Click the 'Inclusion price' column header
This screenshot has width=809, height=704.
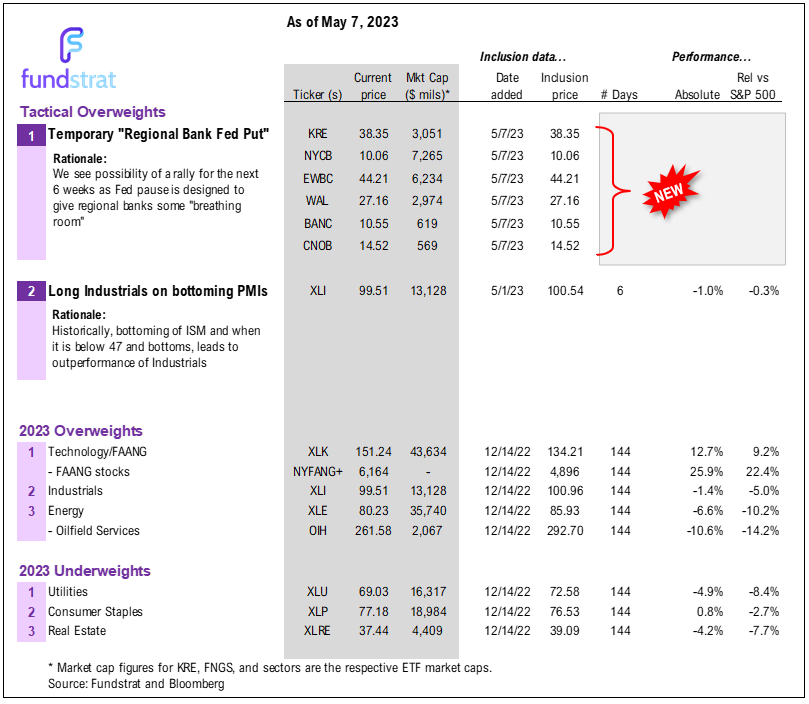coord(565,86)
